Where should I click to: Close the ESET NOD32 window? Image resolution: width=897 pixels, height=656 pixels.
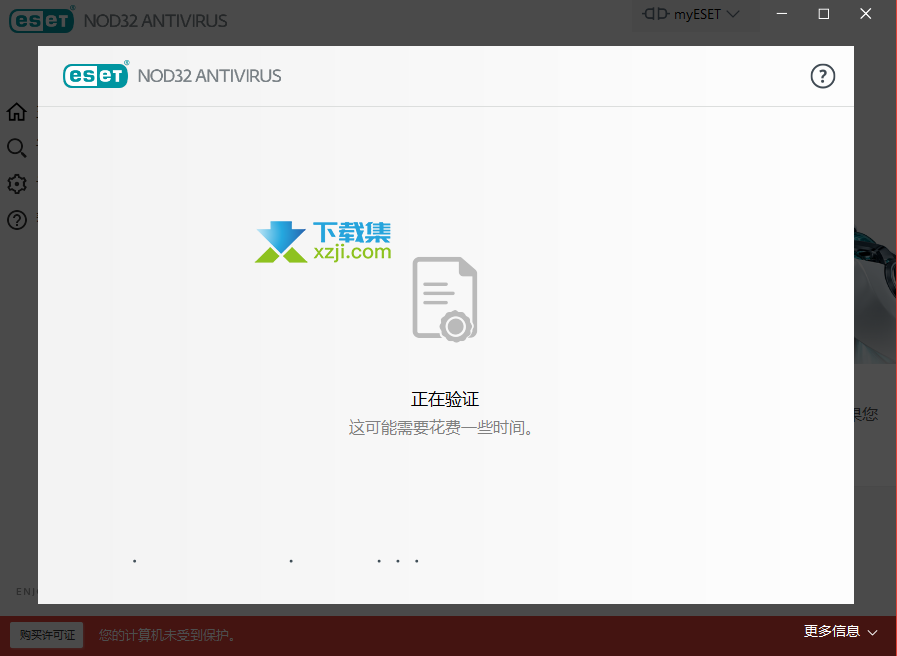click(866, 14)
